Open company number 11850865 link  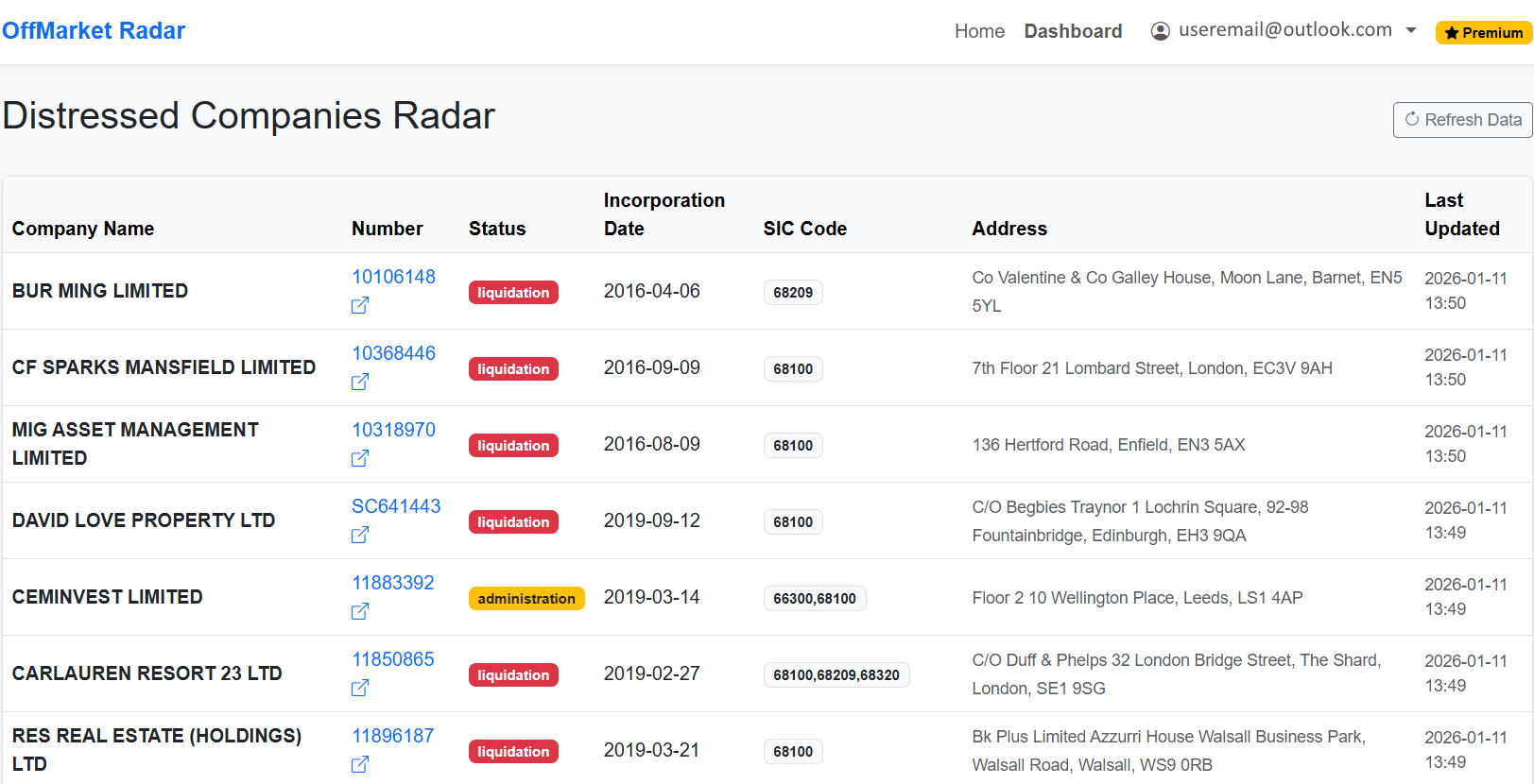coord(393,659)
